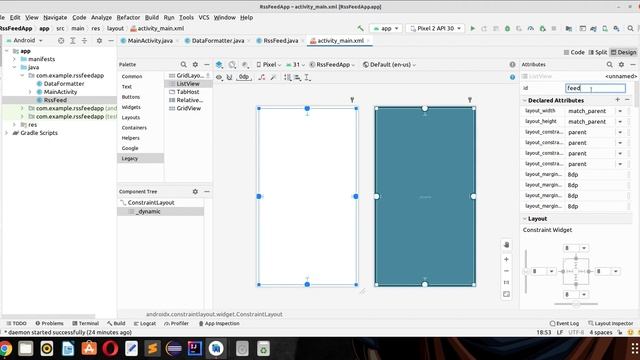Click the warnings indicator icon in design toolbar

[512, 64]
